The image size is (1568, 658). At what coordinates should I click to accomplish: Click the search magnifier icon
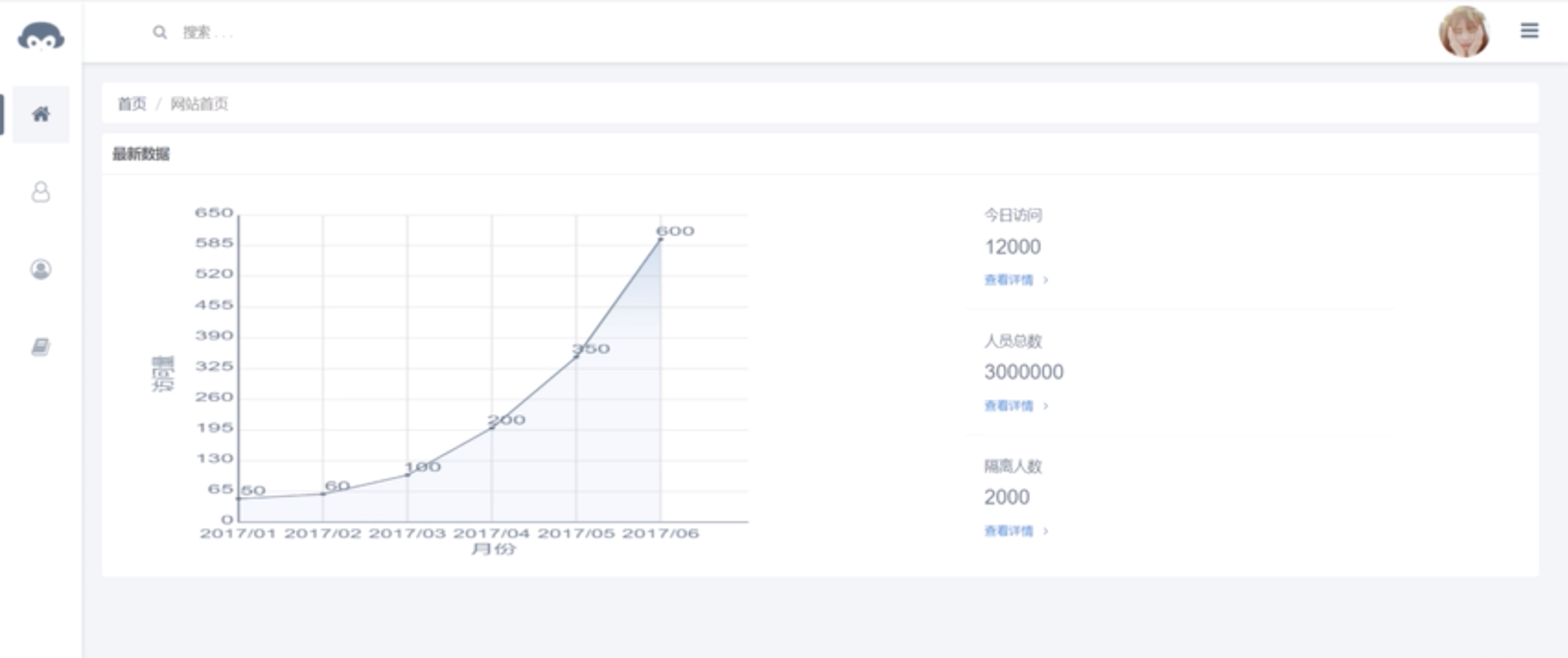tap(160, 32)
